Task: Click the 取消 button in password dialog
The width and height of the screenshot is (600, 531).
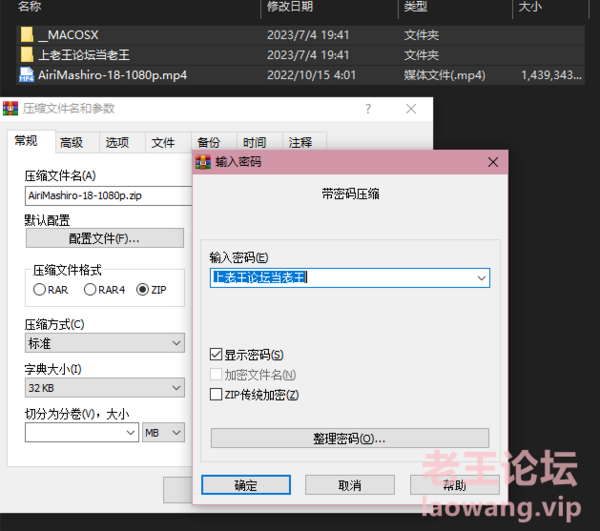Action: click(x=350, y=485)
